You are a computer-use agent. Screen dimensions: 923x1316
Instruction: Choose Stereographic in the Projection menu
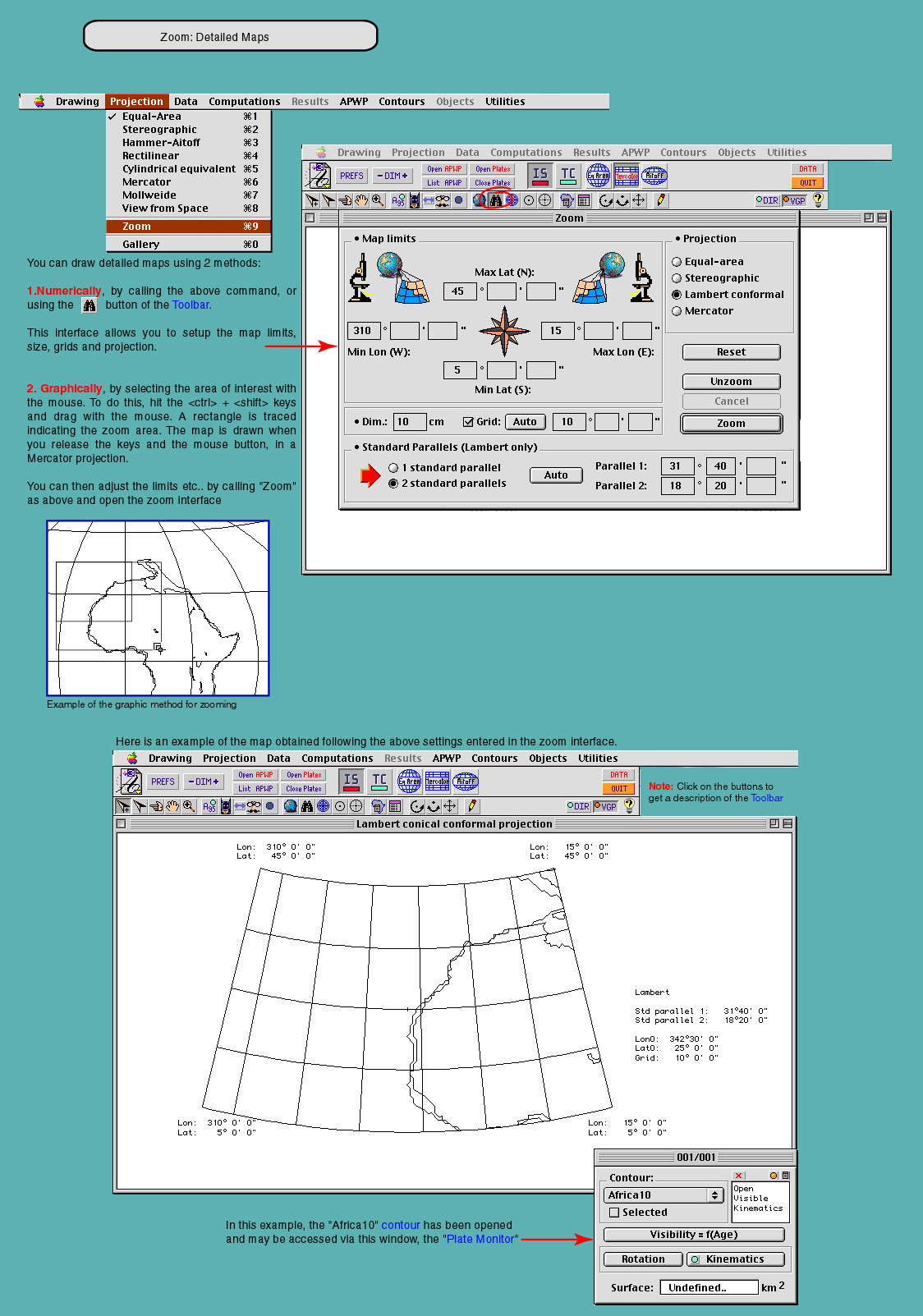[189, 130]
